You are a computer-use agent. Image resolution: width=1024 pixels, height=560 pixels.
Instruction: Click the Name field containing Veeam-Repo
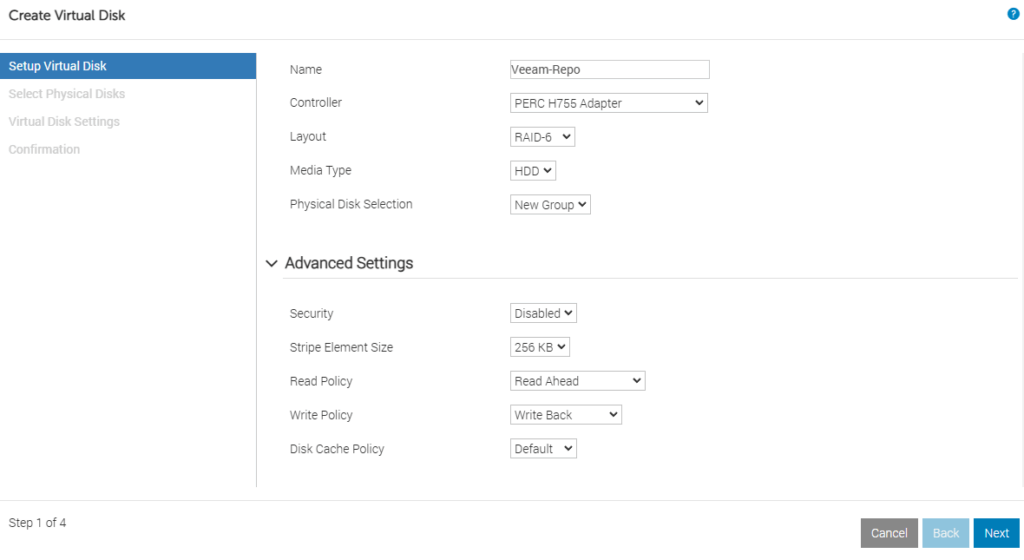[x=609, y=69]
